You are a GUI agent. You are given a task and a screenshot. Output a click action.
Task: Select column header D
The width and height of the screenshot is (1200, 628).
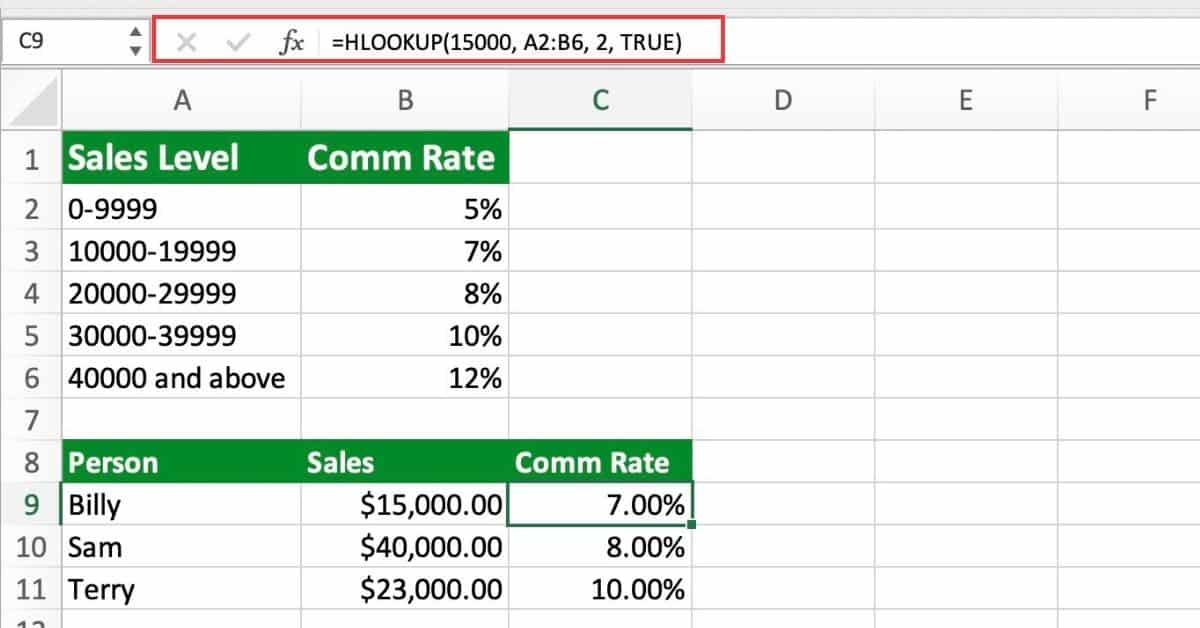click(784, 100)
